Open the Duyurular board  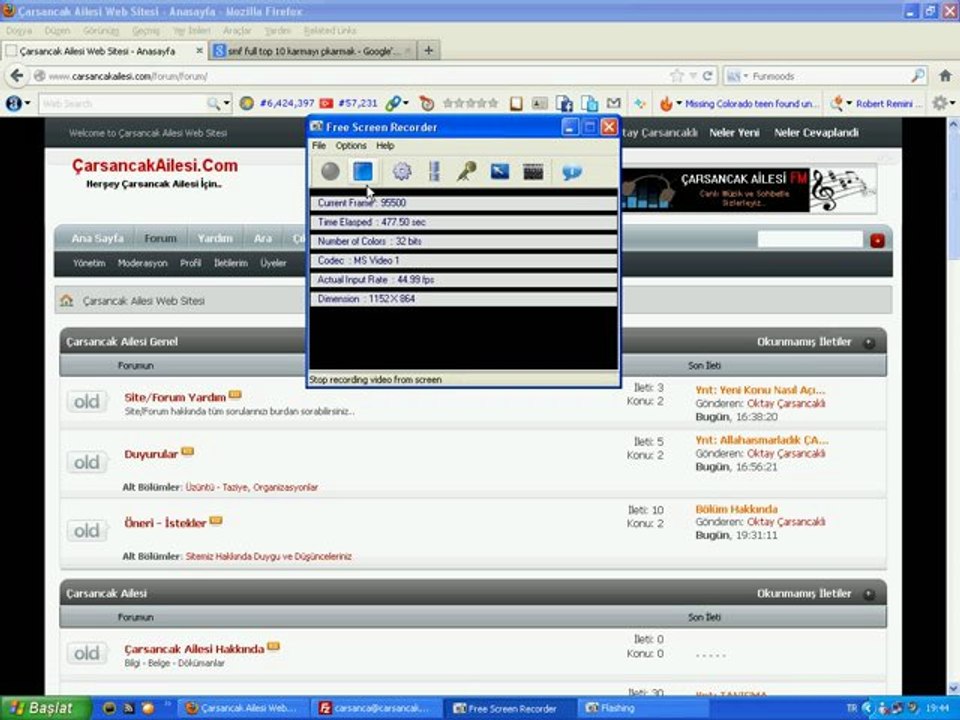[151, 454]
